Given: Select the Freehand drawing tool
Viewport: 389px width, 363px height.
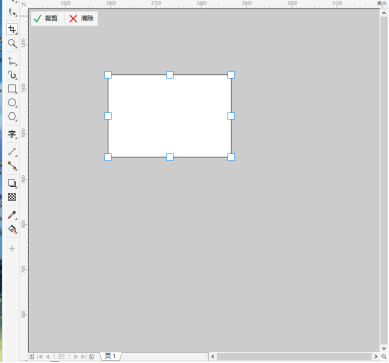Looking at the screenshot, I should 12,61.
